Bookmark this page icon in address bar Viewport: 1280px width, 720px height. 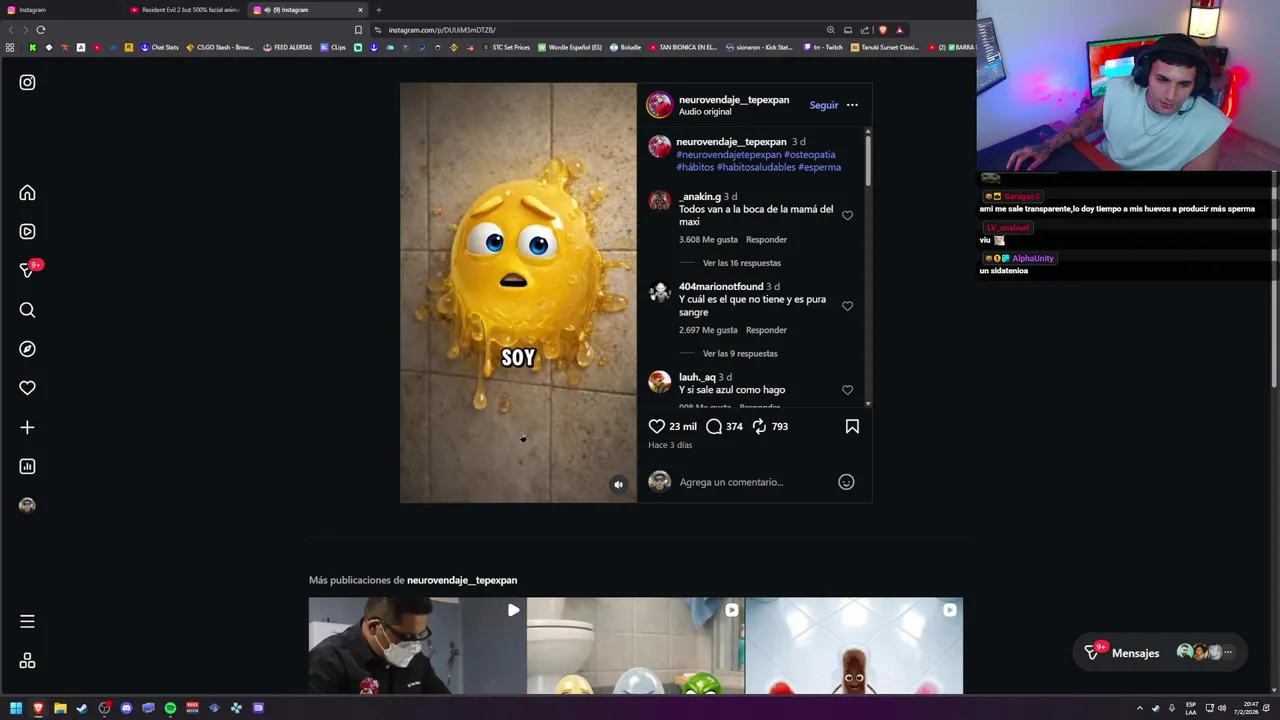[x=358, y=30]
